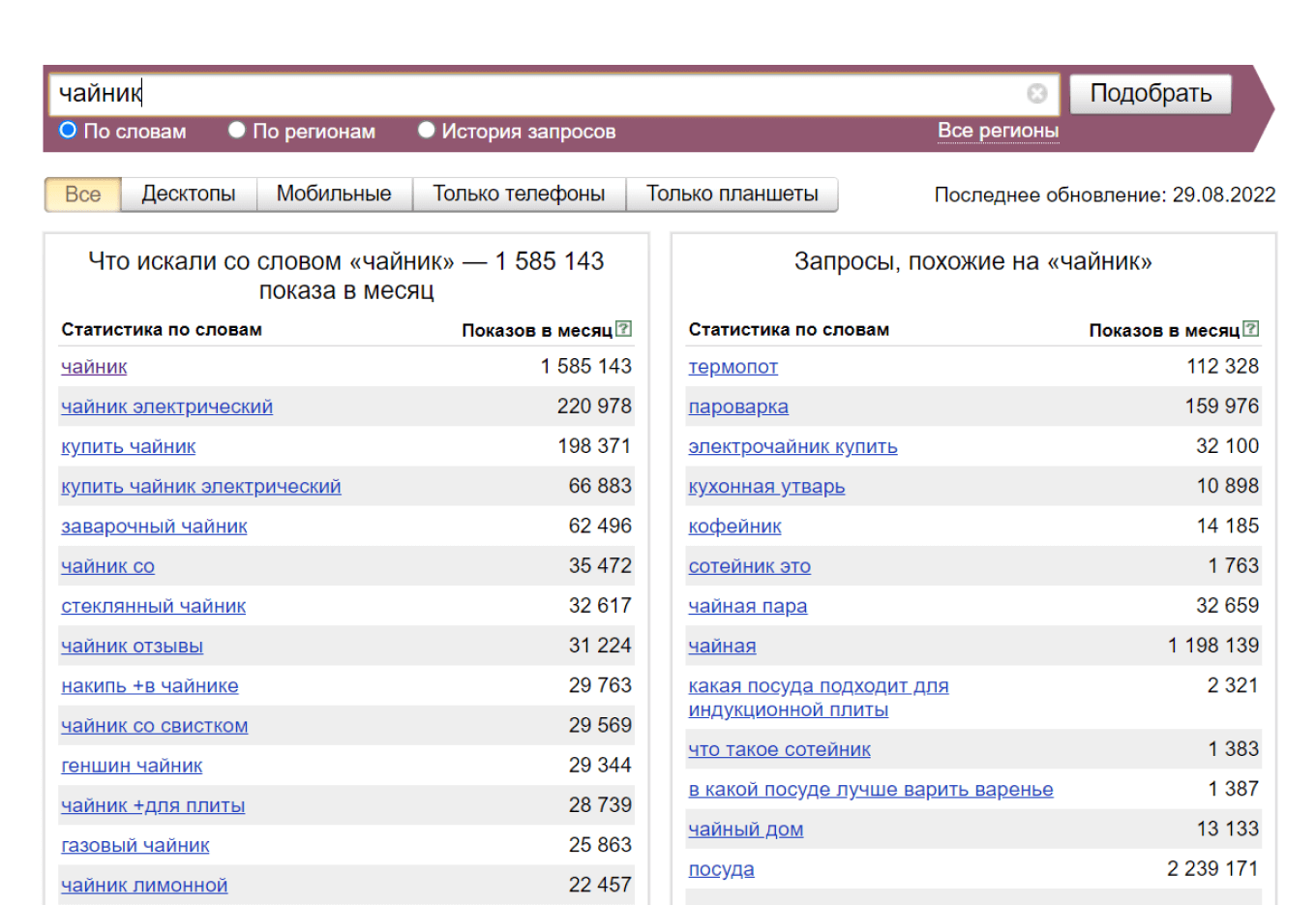The height and width of the screenshot is (905, 1316).
Task: Click into the search query input field
Action: [x=532, y=93]
